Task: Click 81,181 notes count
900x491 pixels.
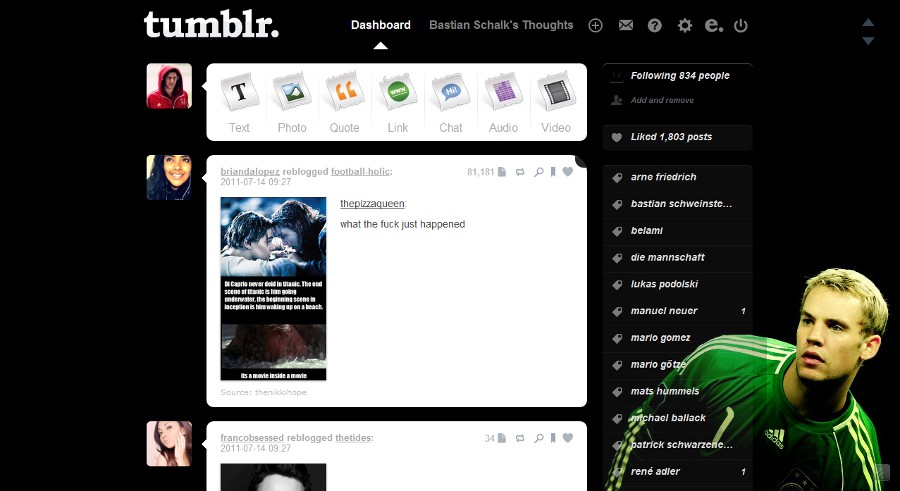Action: pos(480,172)
